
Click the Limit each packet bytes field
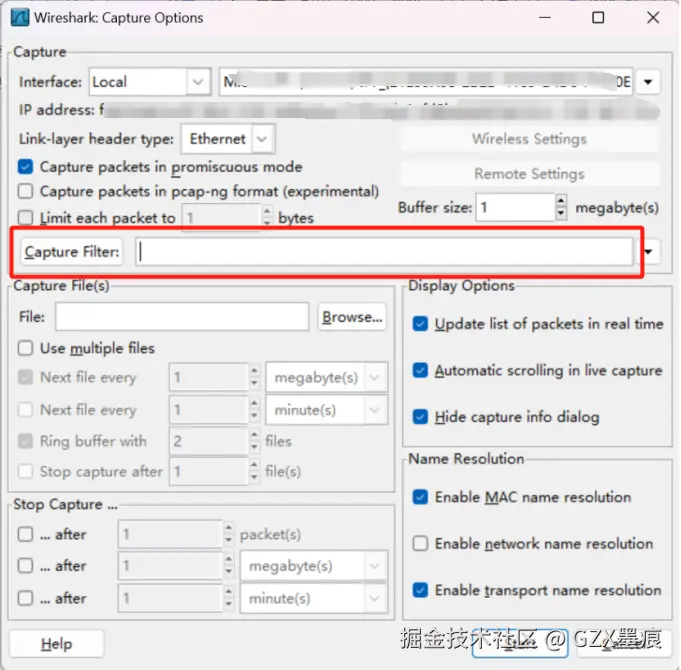coord(221,218)
